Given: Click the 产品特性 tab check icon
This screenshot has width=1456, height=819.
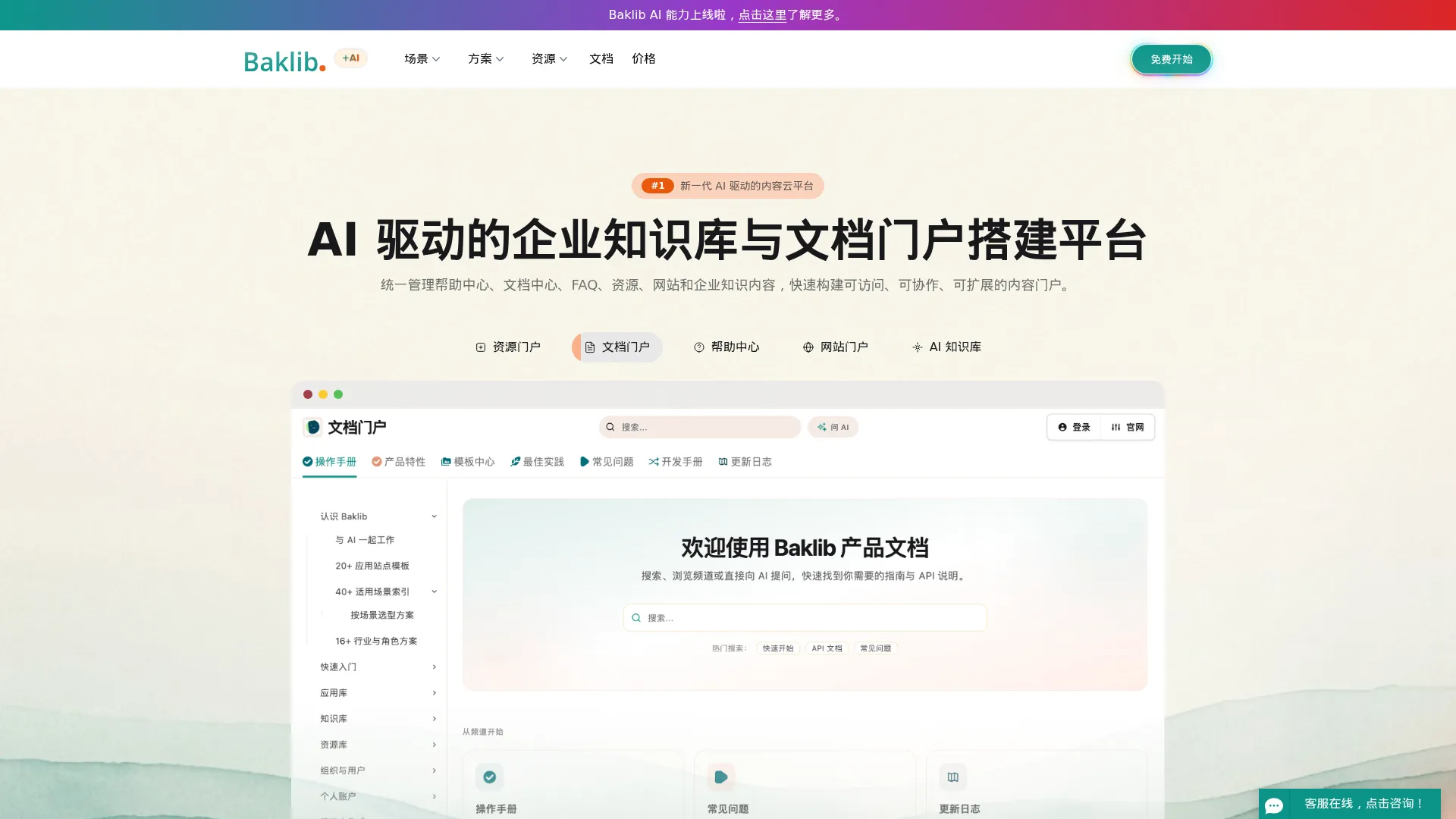Looking at the screenshot, I should click(x=377, y=462).
